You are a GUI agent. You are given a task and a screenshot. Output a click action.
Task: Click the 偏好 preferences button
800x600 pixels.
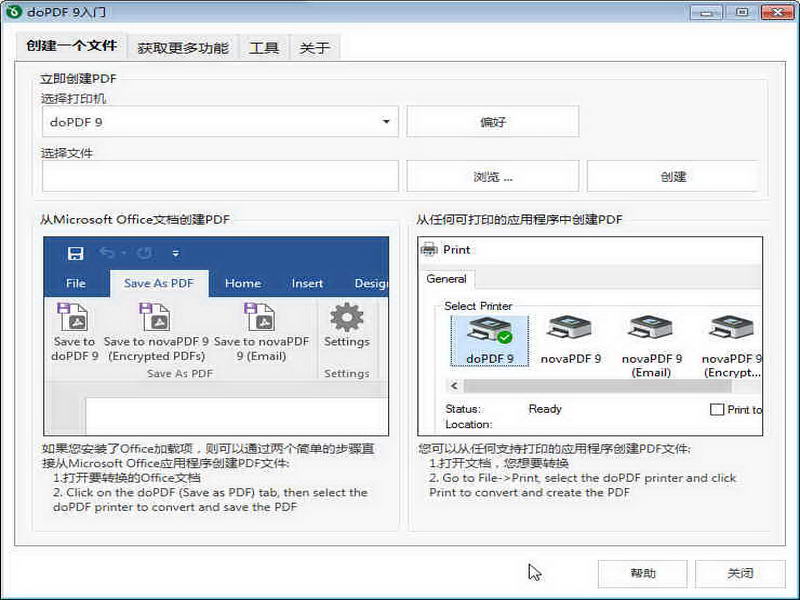(493, 121)
